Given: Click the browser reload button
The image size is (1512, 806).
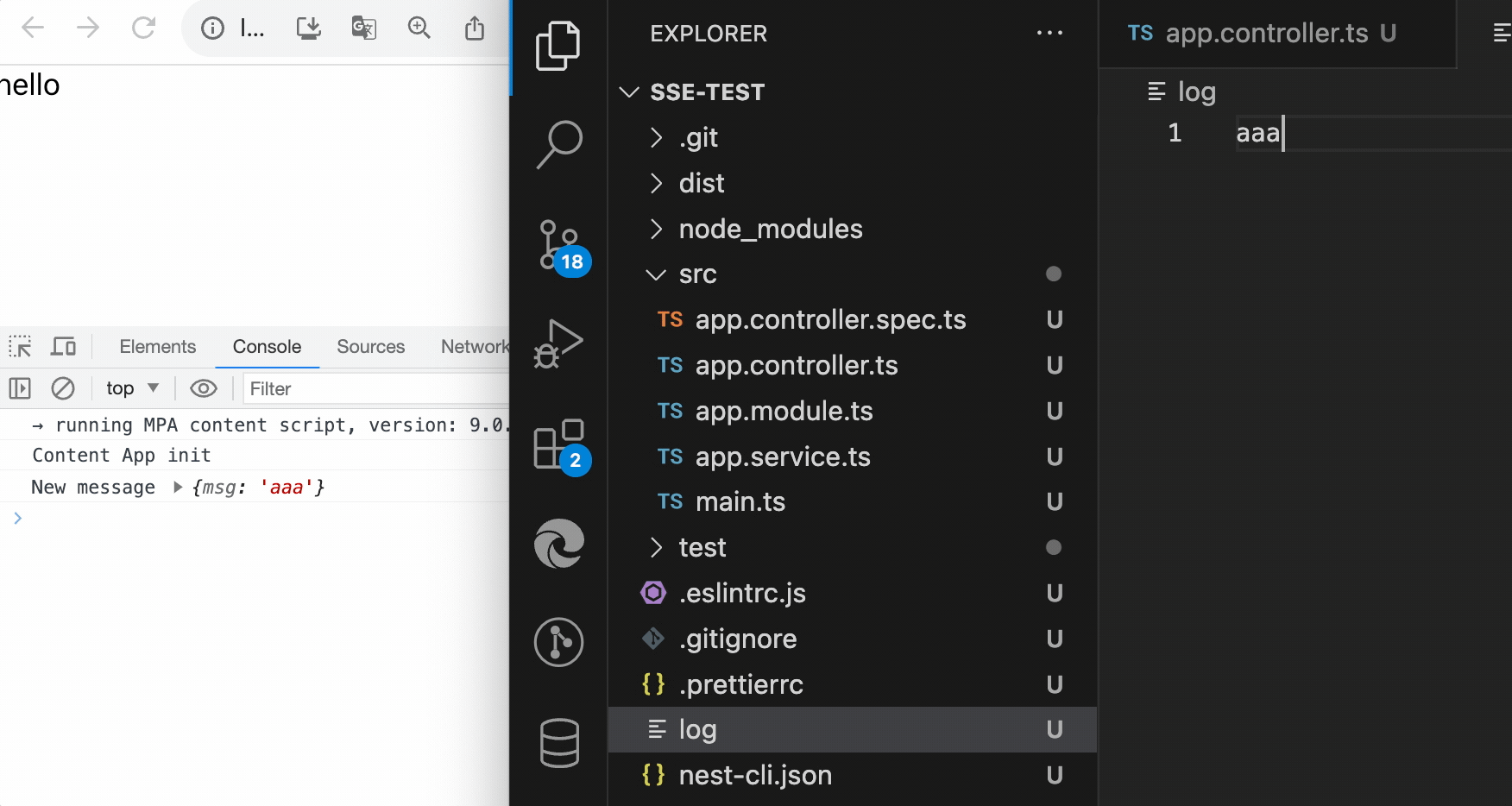Looking at the screenshot, I should point(143,28).
